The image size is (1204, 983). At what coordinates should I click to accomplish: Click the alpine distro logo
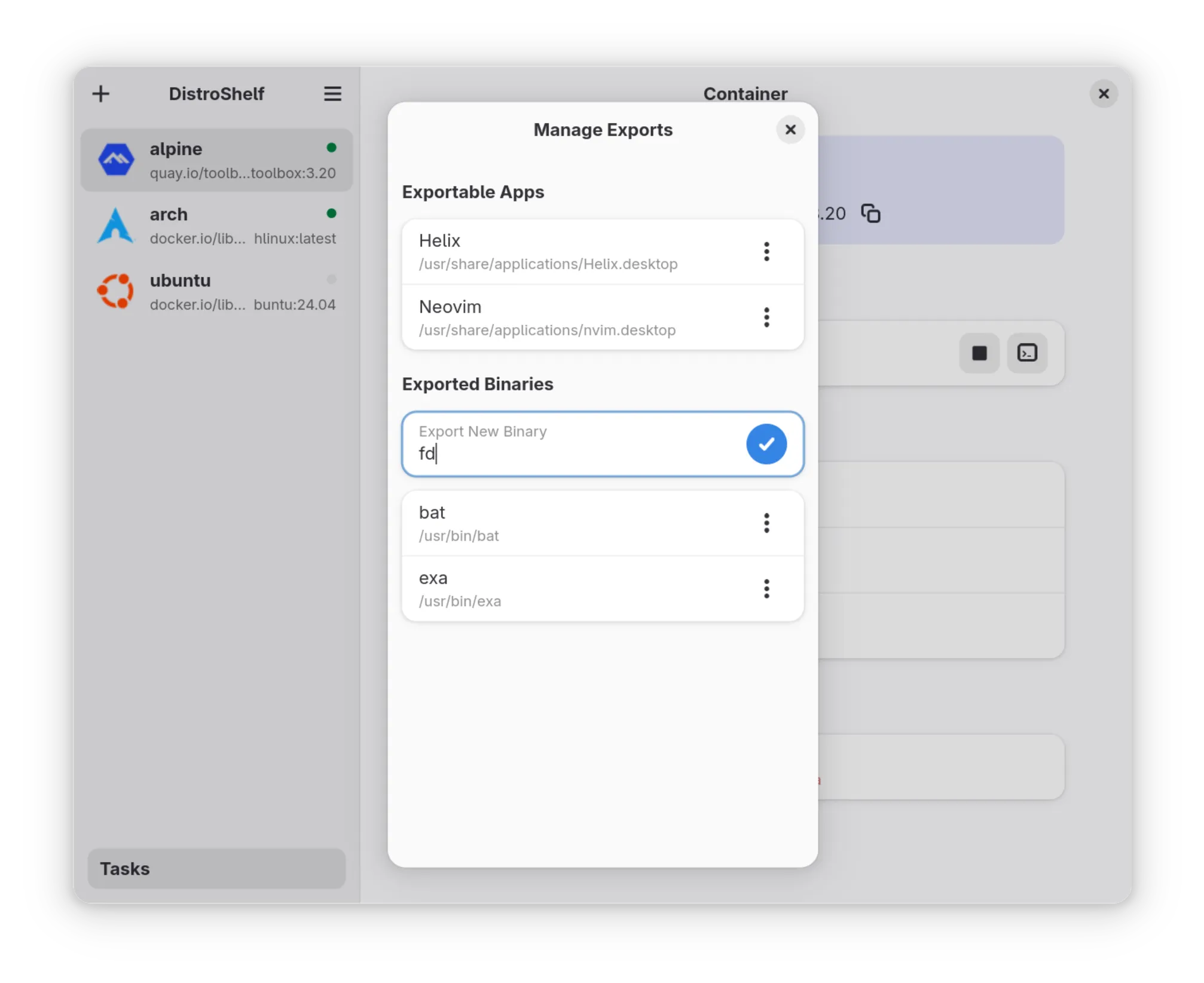pyautogui.click(x=116, y=160)
